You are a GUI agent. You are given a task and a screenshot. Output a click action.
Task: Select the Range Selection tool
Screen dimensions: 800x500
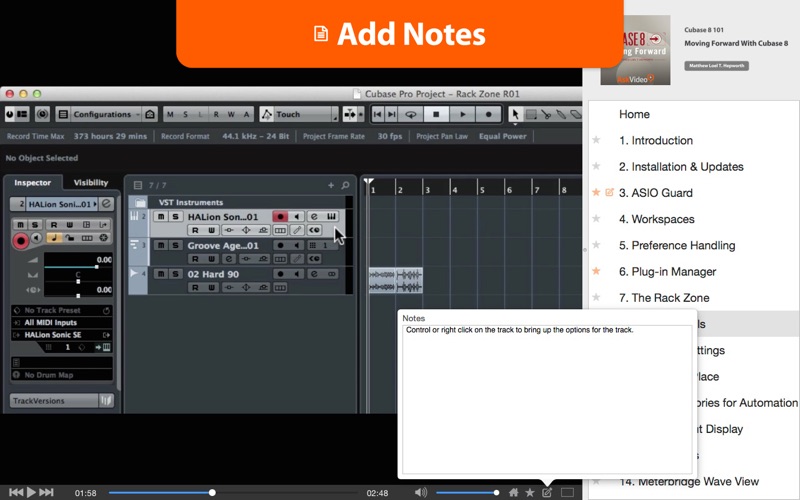[x=531, y=114]
